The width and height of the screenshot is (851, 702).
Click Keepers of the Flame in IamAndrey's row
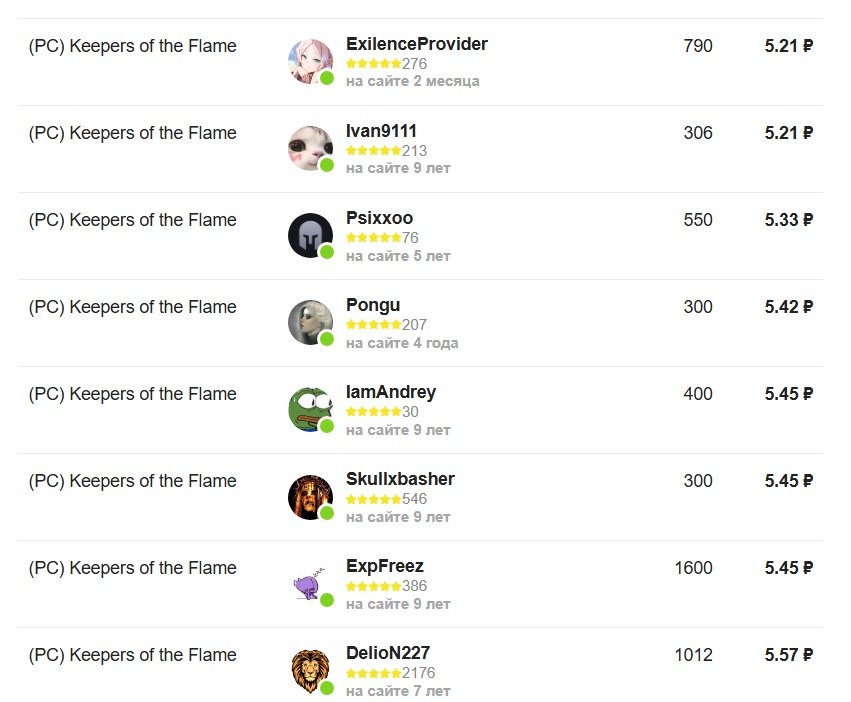click(132, 394)
